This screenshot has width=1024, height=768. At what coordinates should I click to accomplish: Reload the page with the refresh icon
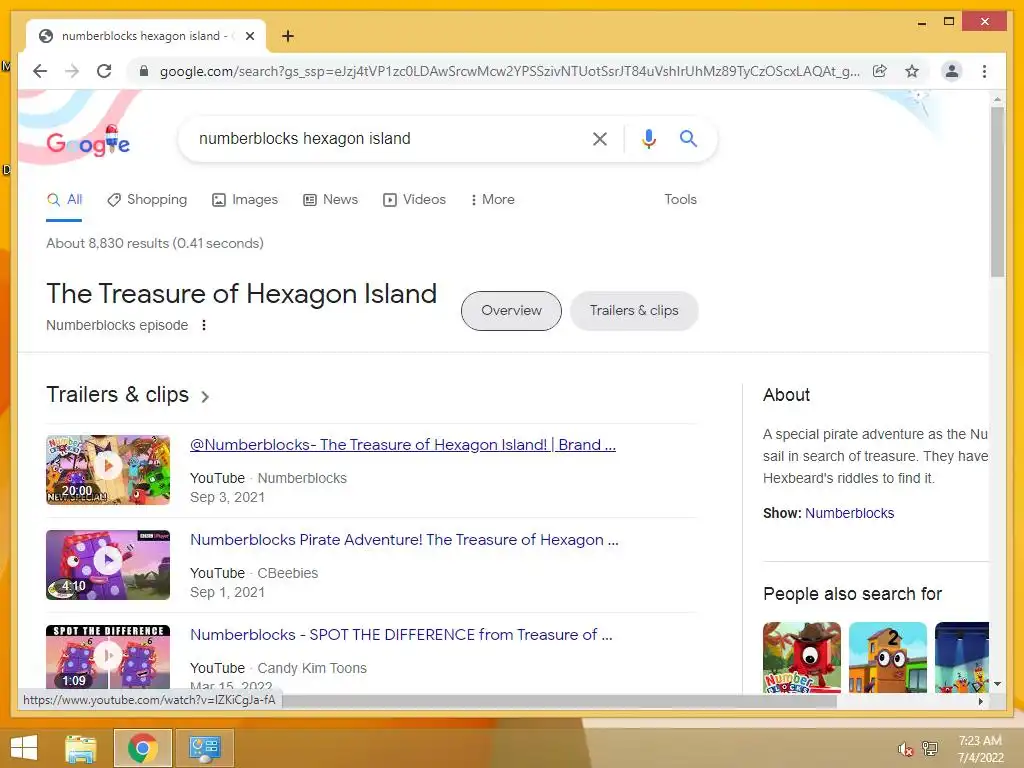(x=104, y=71)
